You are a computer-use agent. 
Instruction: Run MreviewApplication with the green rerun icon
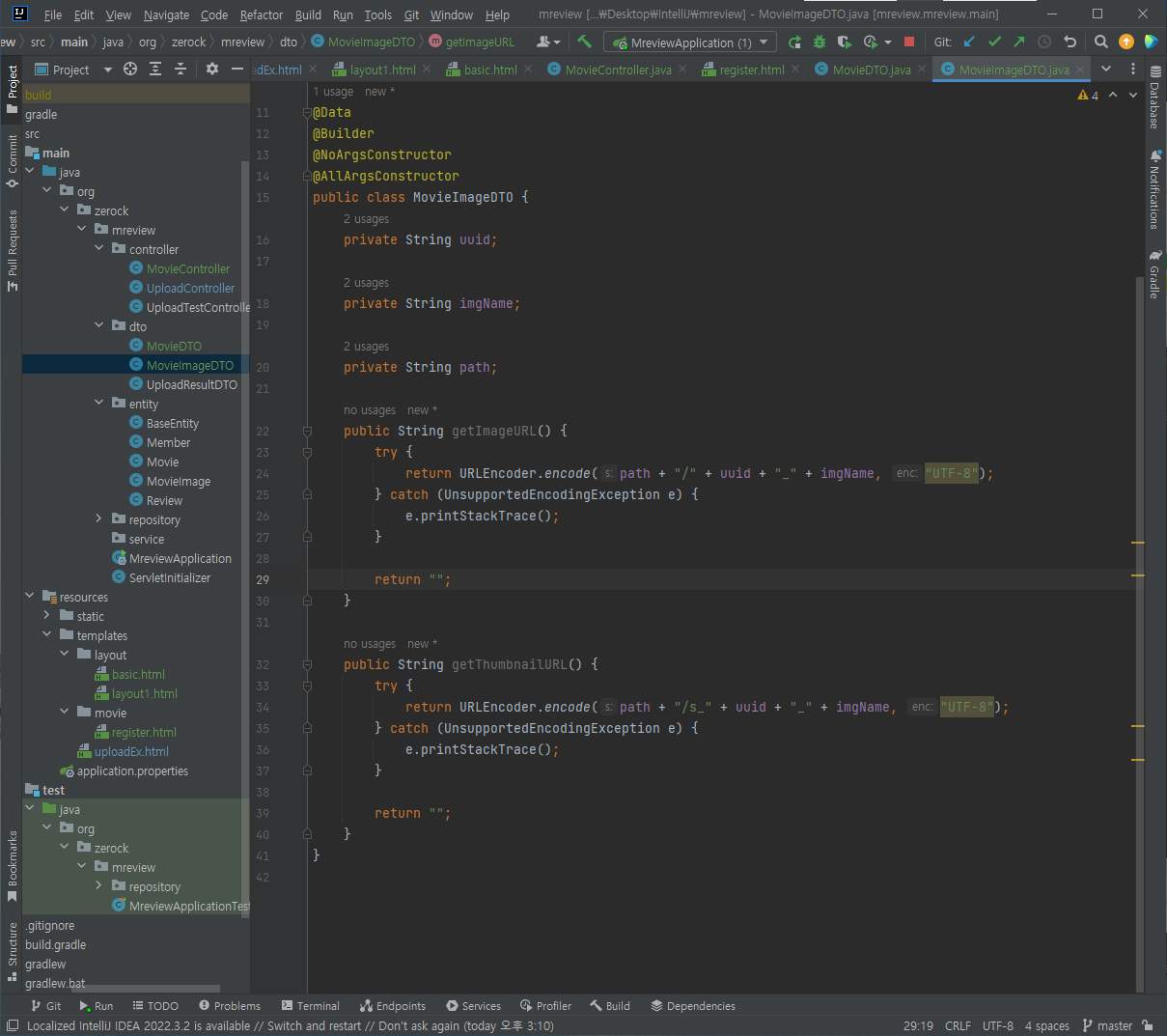[794, 42]
